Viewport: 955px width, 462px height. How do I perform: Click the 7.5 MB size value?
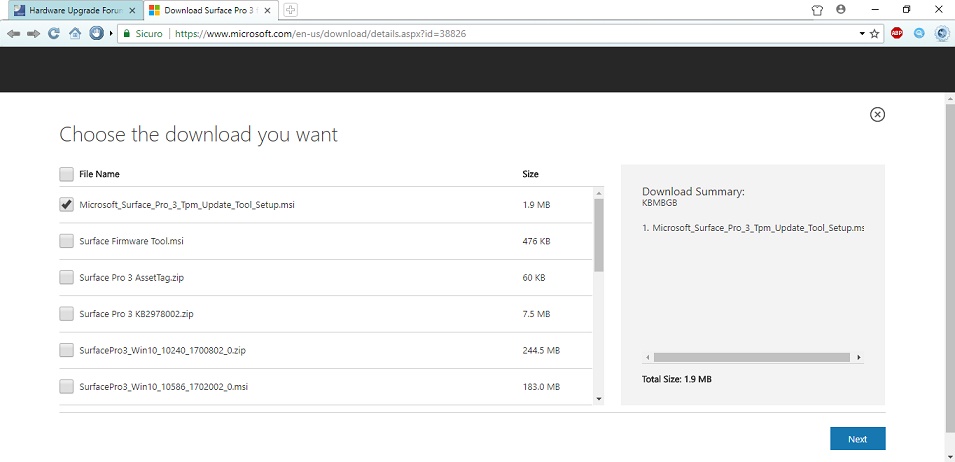click(x=537, y=315)
